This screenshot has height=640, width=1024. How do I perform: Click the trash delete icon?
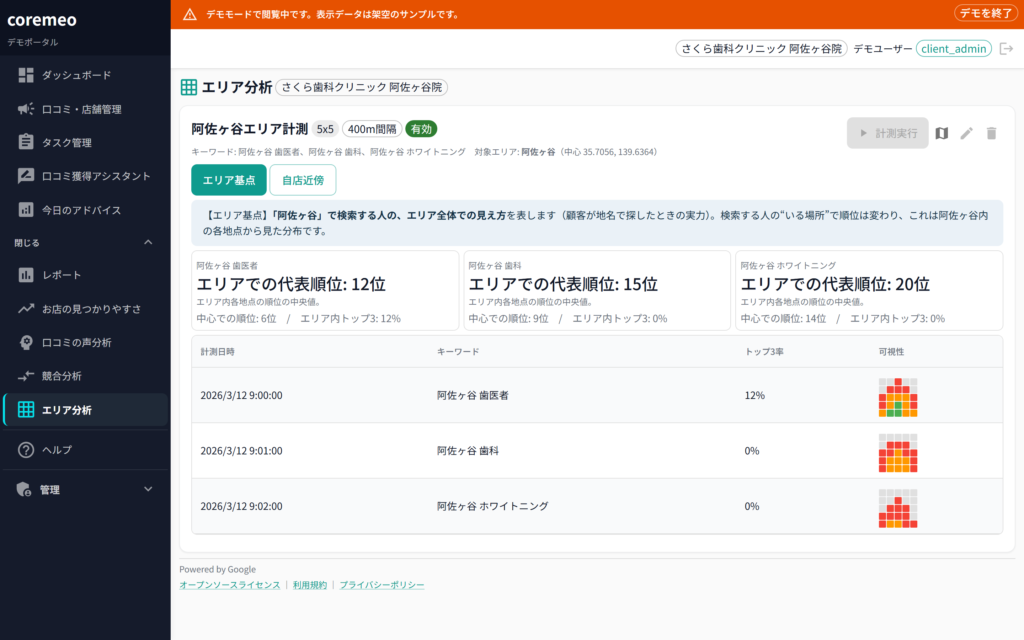pos(991,133)
